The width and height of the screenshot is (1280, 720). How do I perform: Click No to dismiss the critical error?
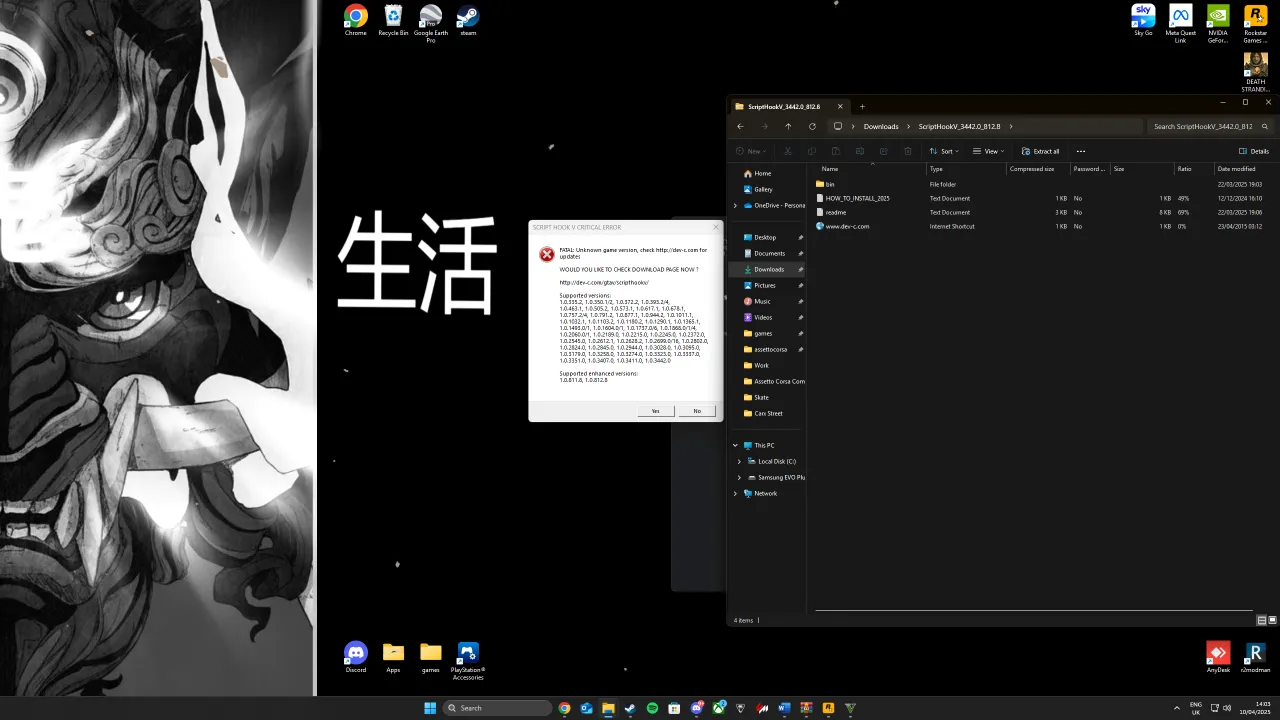coord(696,411)
